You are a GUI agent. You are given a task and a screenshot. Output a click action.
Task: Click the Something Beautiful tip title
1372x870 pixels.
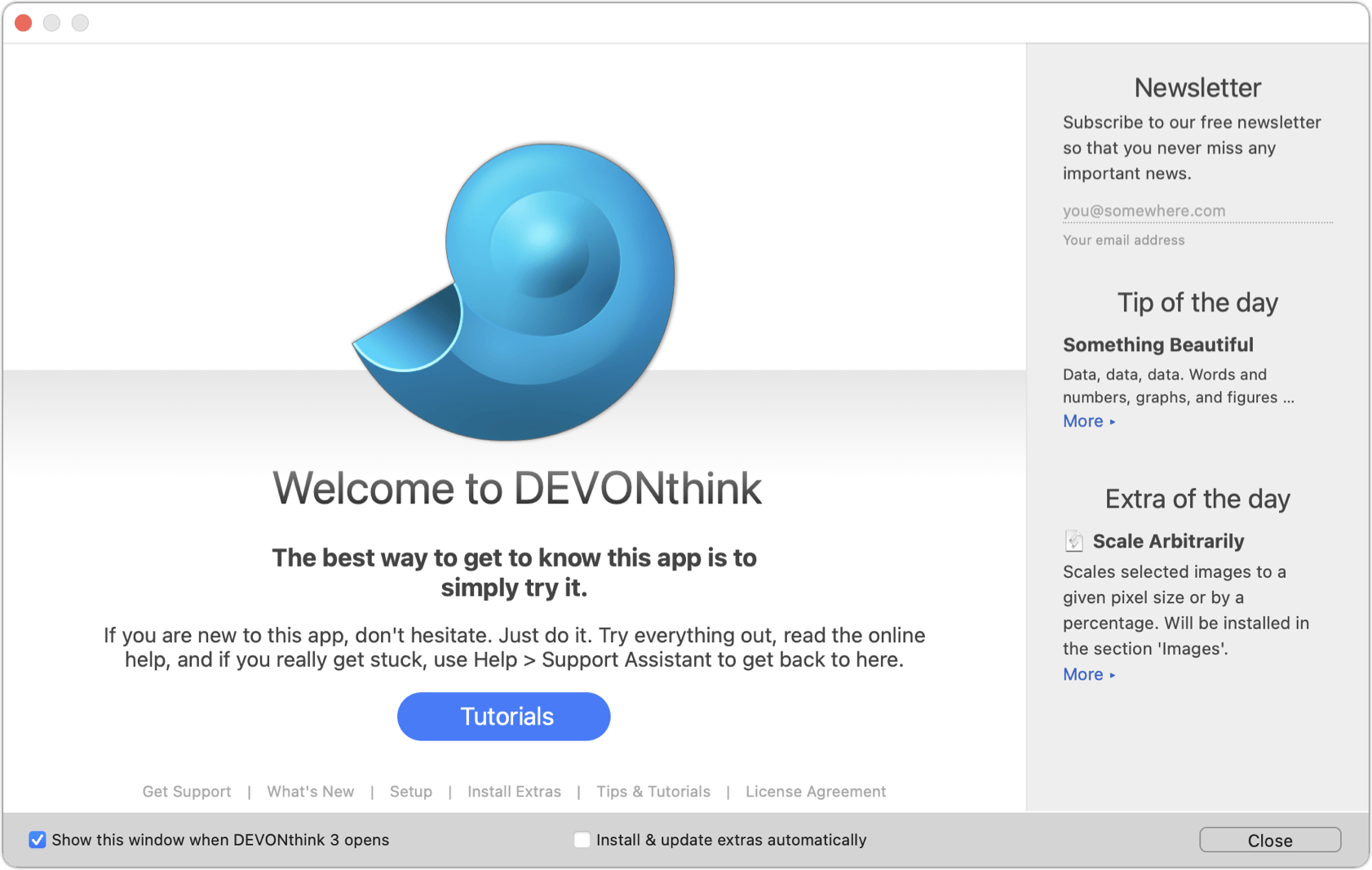click(x=1158, y=344)
